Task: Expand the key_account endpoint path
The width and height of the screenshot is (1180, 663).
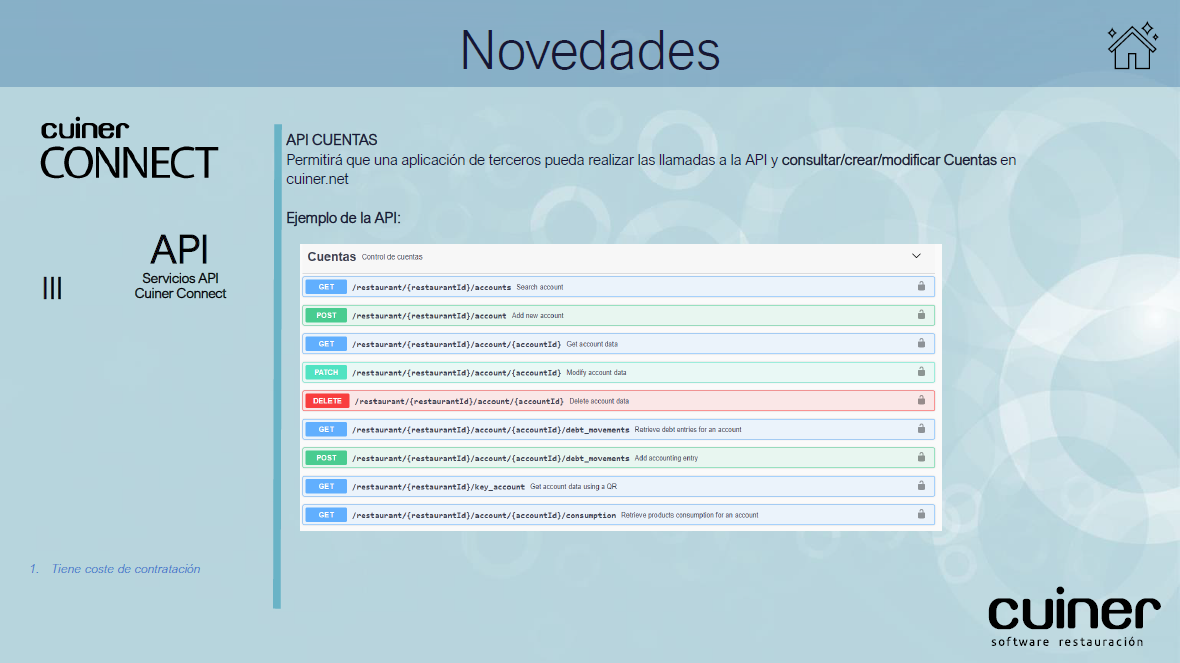Action: pyautogui.click(x=438, y=488)
